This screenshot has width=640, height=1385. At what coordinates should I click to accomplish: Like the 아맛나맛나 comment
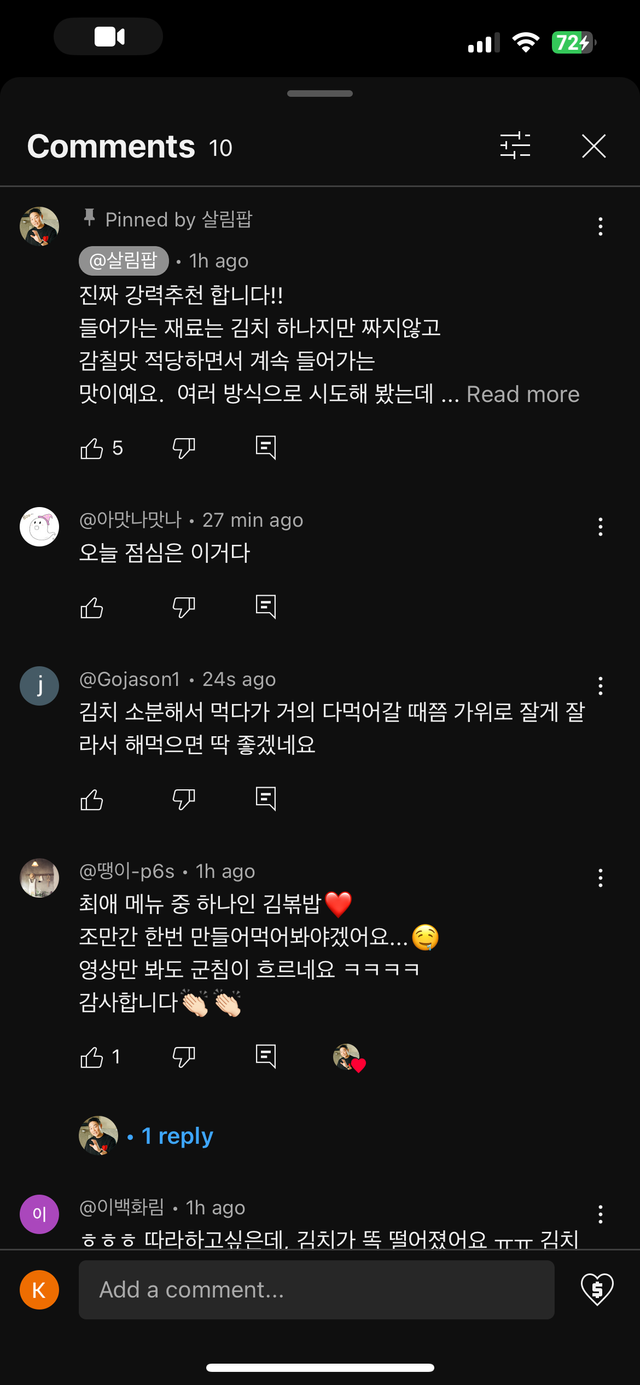coord(92,607)
